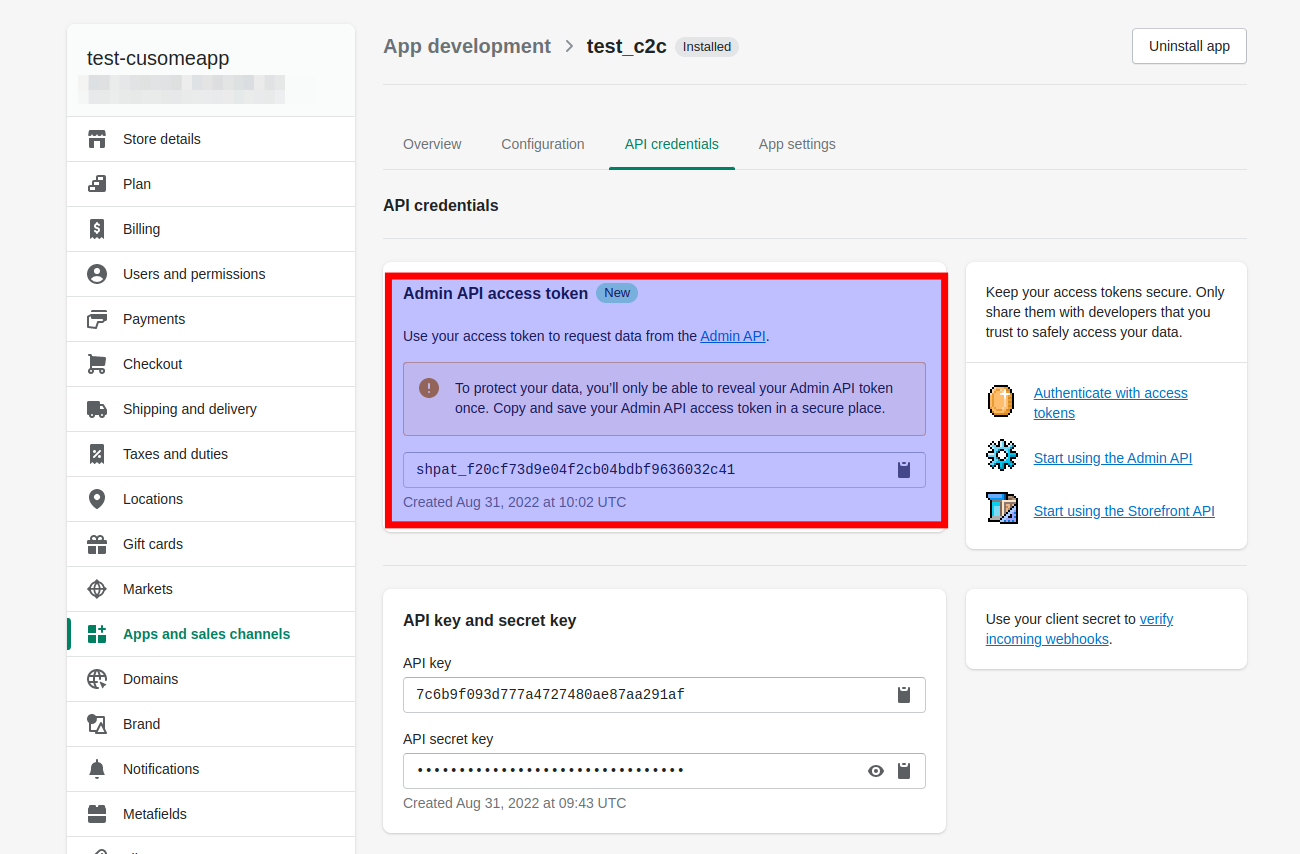Click the Domains globe icon

pyautogui.click(x=97, y=679)
